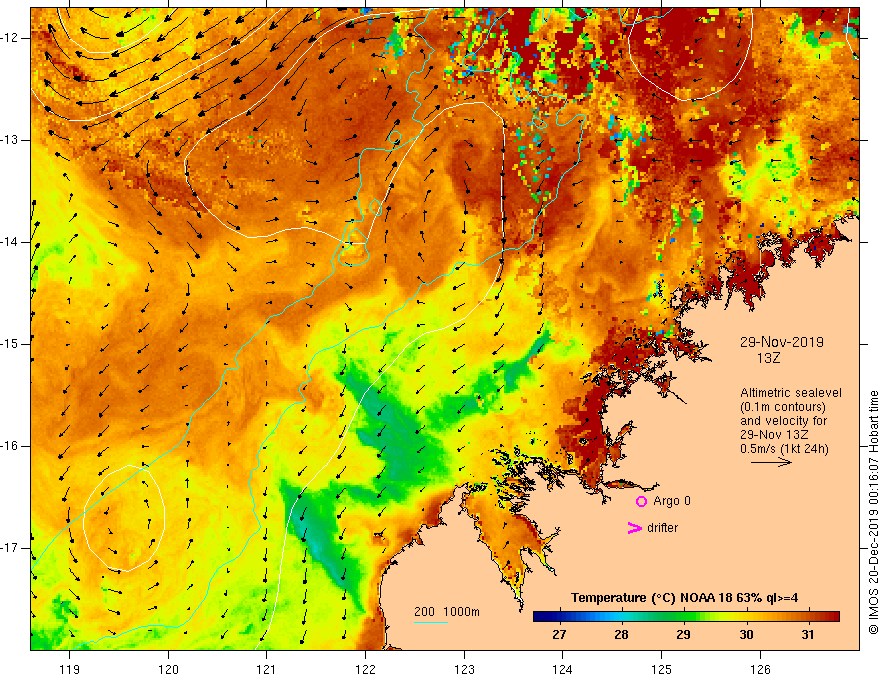
Task: Click the longitude label '126'
Action: [760, 669]
